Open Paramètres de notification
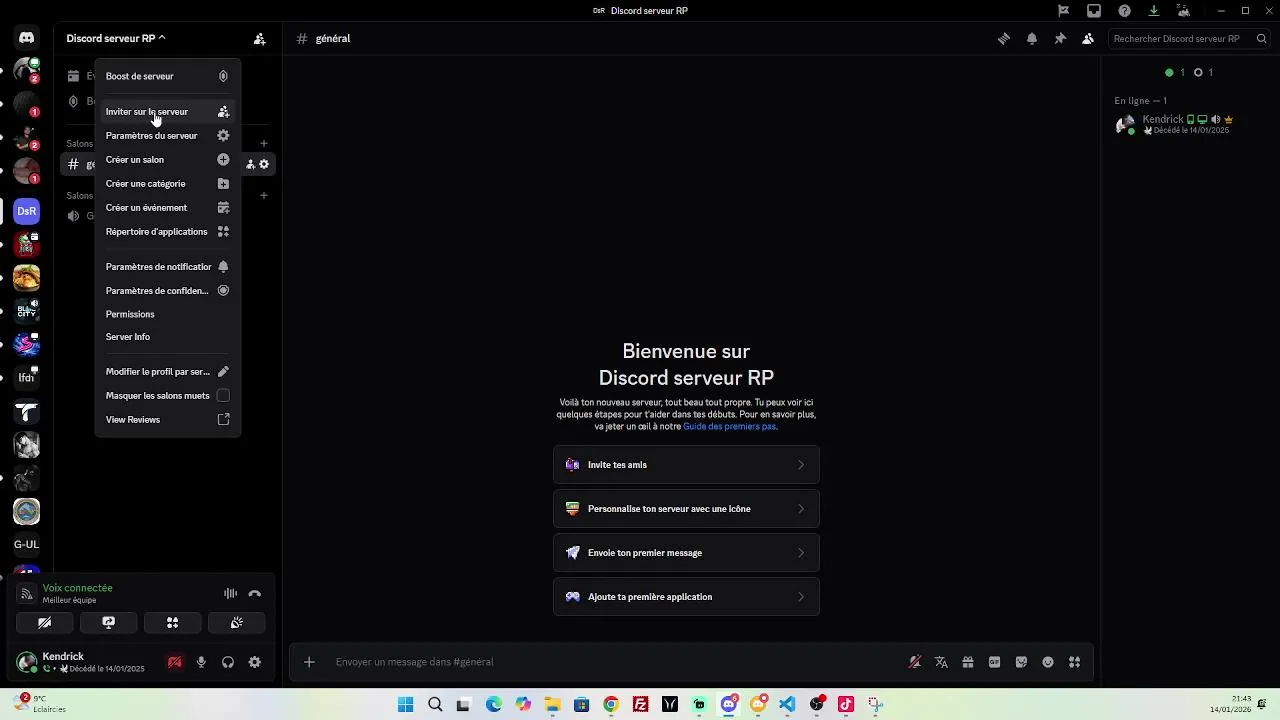 pyautogui.click(x=168, y=267)
